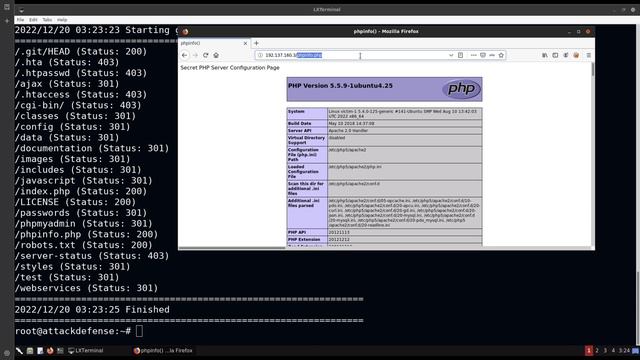
Task: Open LXTerminal File menu
Action: tap(20, 20)
